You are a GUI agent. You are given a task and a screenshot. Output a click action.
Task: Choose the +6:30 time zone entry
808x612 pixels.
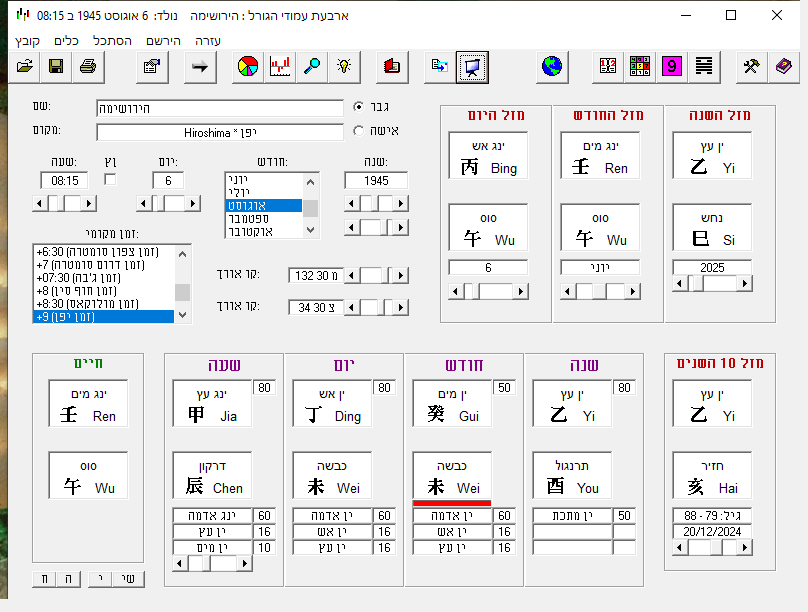click(104, 252)
